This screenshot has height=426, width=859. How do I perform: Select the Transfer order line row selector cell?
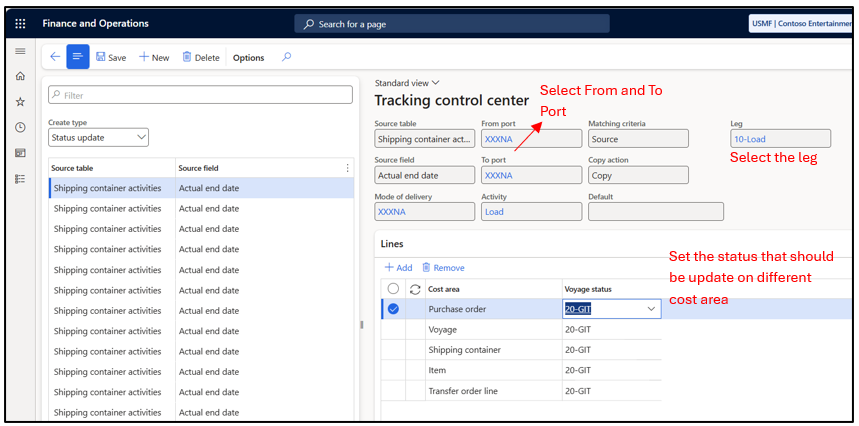pyautogui.click(x=393, y=391)
